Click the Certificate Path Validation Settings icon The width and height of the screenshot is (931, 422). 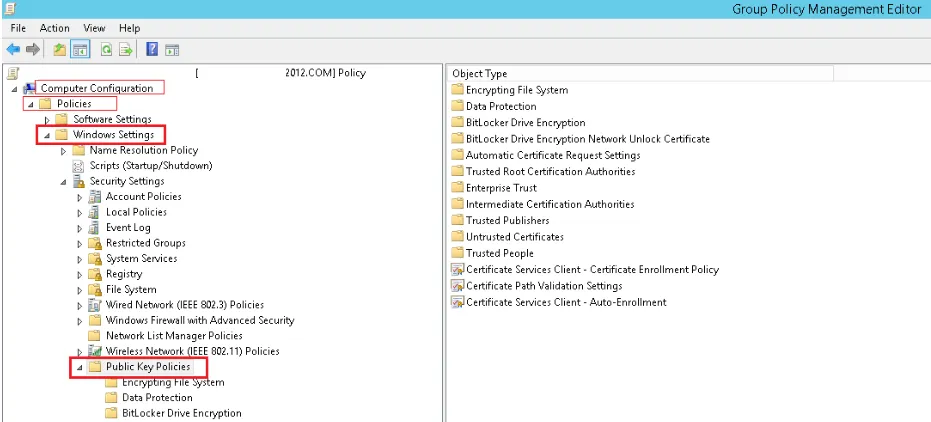457,285
